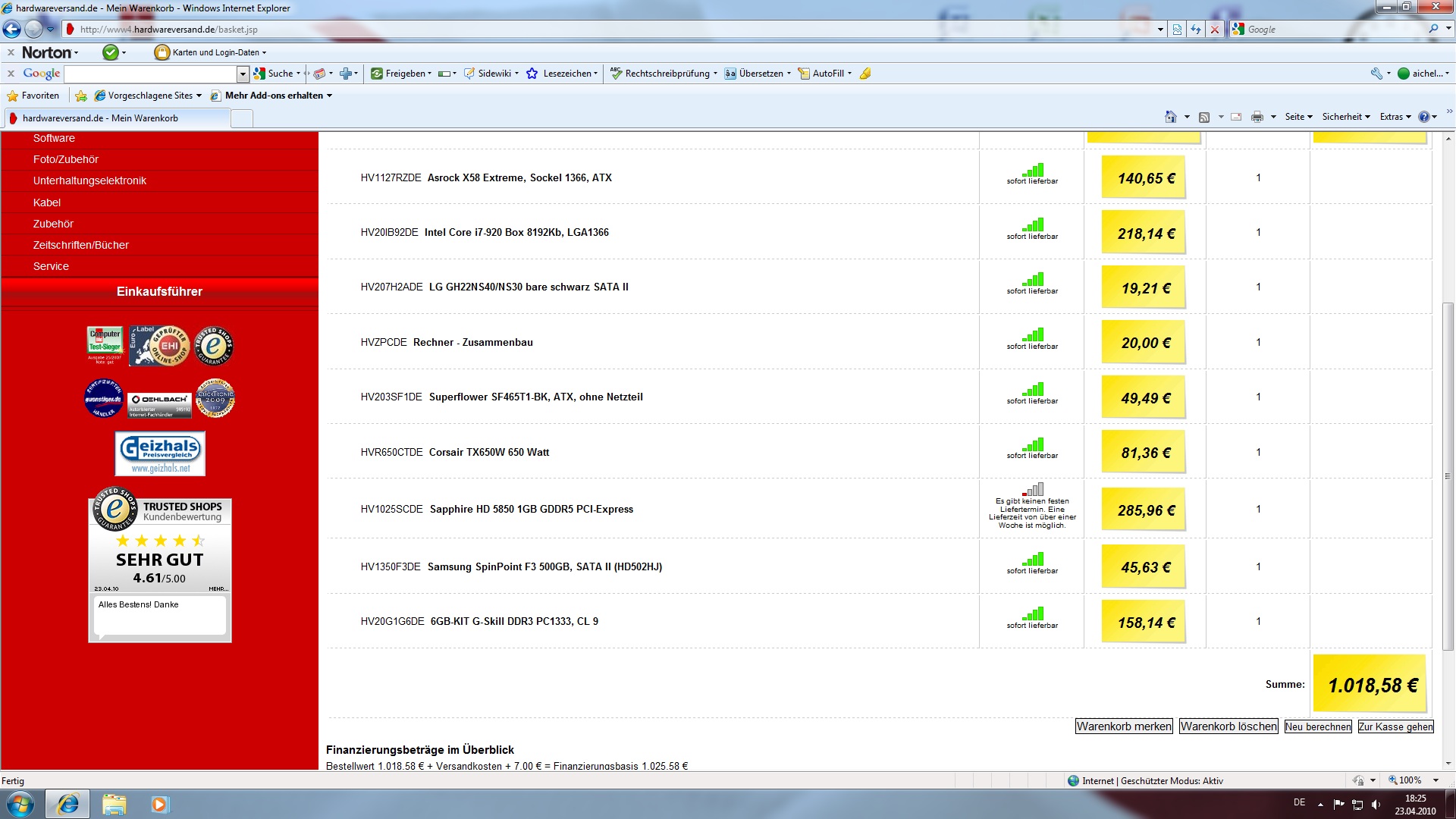Open help with the blue question mark icon
The width and height of the screenshot is (1456, 819).
point(1423,117)
